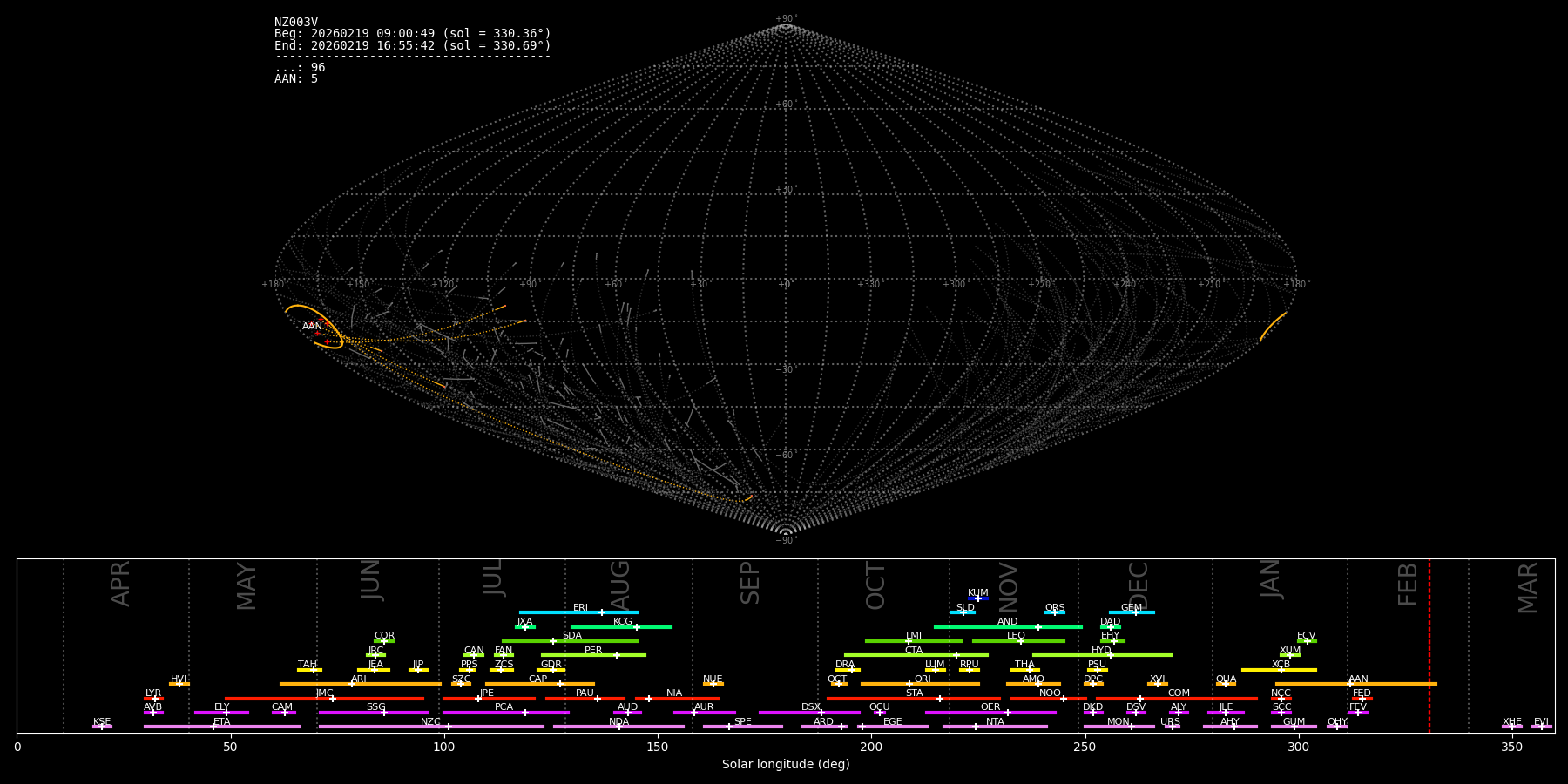Viewport: 1568px width, 784px height.
Task: Click the +90° latitude label atop the map
Action: (x=785, y=19)
